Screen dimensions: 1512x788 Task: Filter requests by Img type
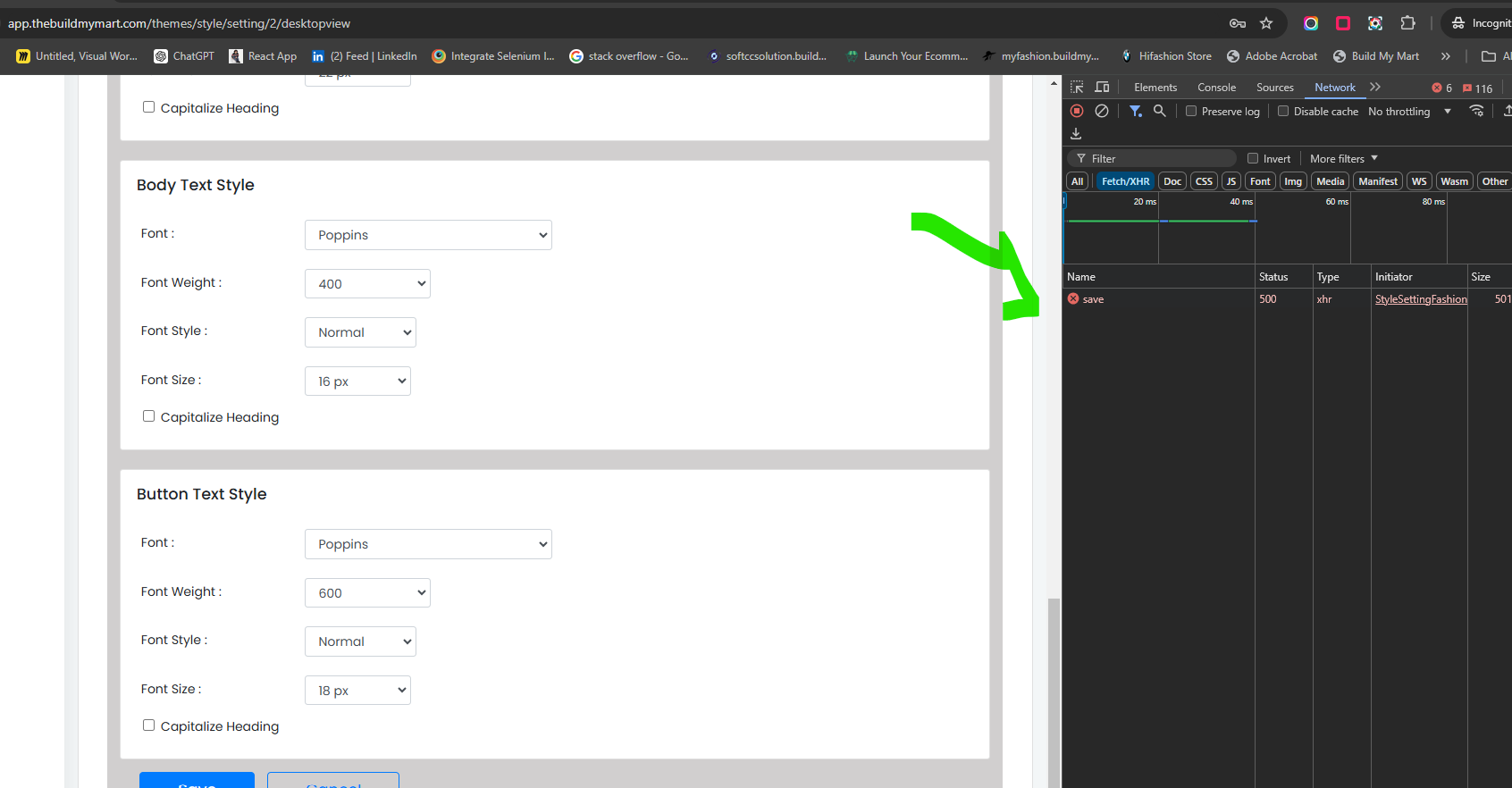pos(1293,181)
